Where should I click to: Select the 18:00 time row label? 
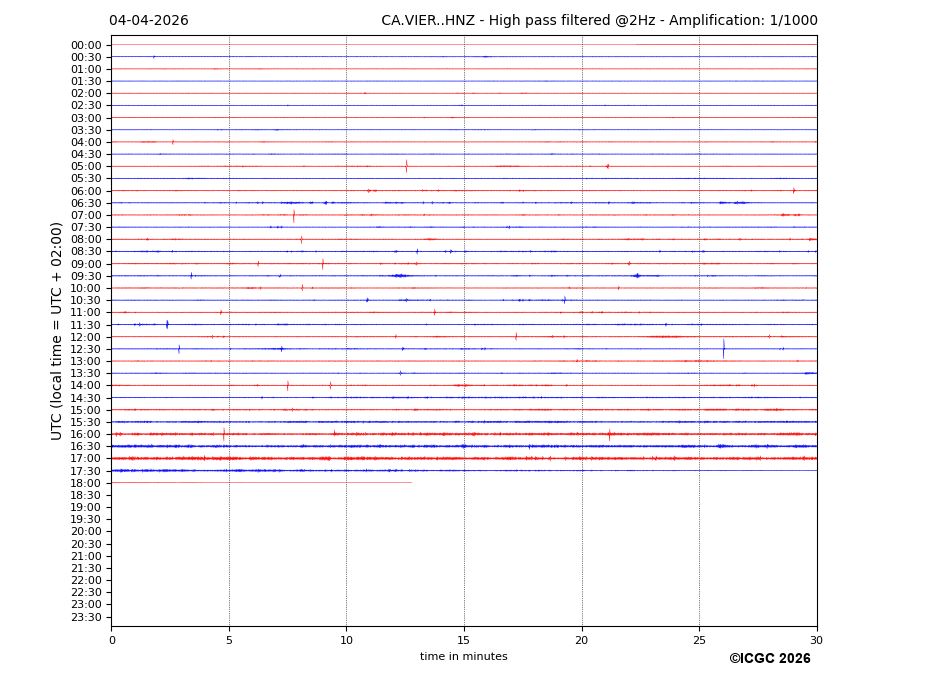coord(86,483)
